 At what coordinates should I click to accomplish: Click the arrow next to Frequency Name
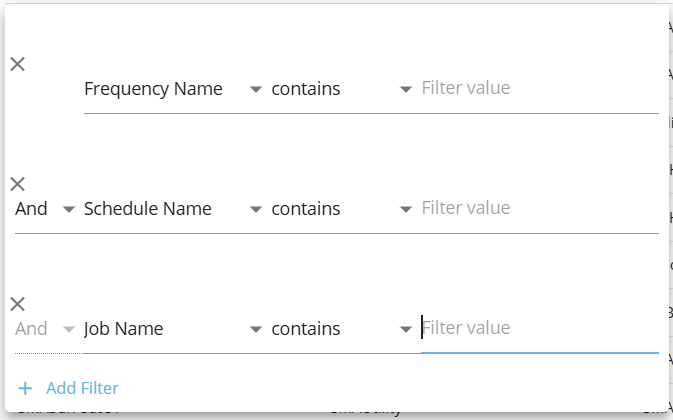(255, 90)
